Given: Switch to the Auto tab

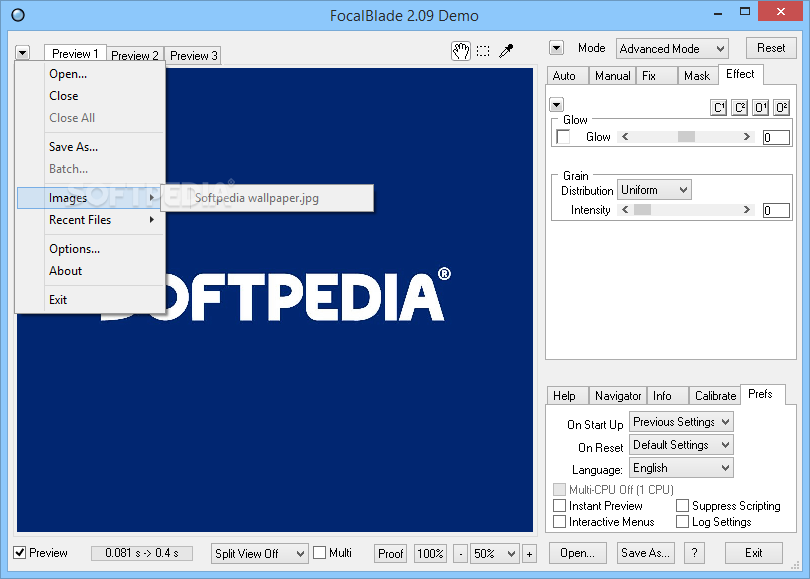Looking at the screenshot, I should coord(568,76).
